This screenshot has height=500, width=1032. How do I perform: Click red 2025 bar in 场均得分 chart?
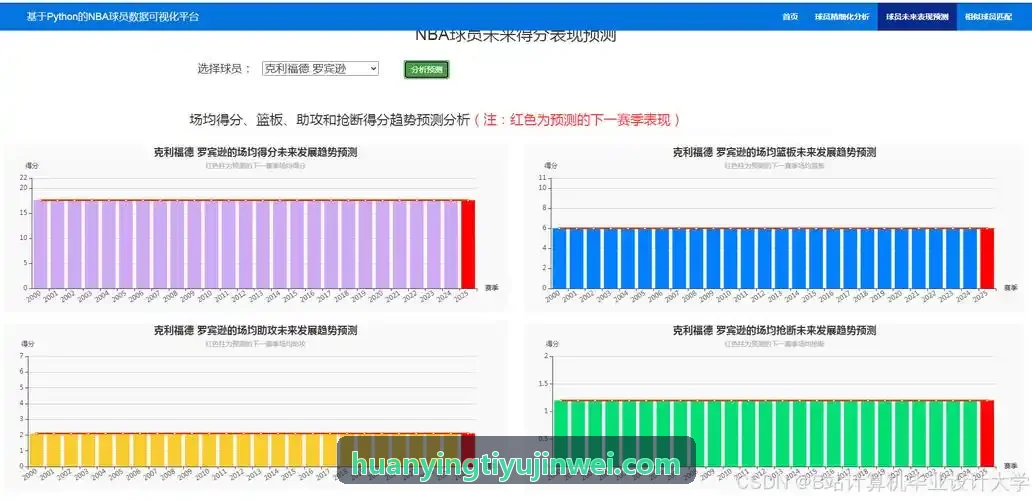468,244
